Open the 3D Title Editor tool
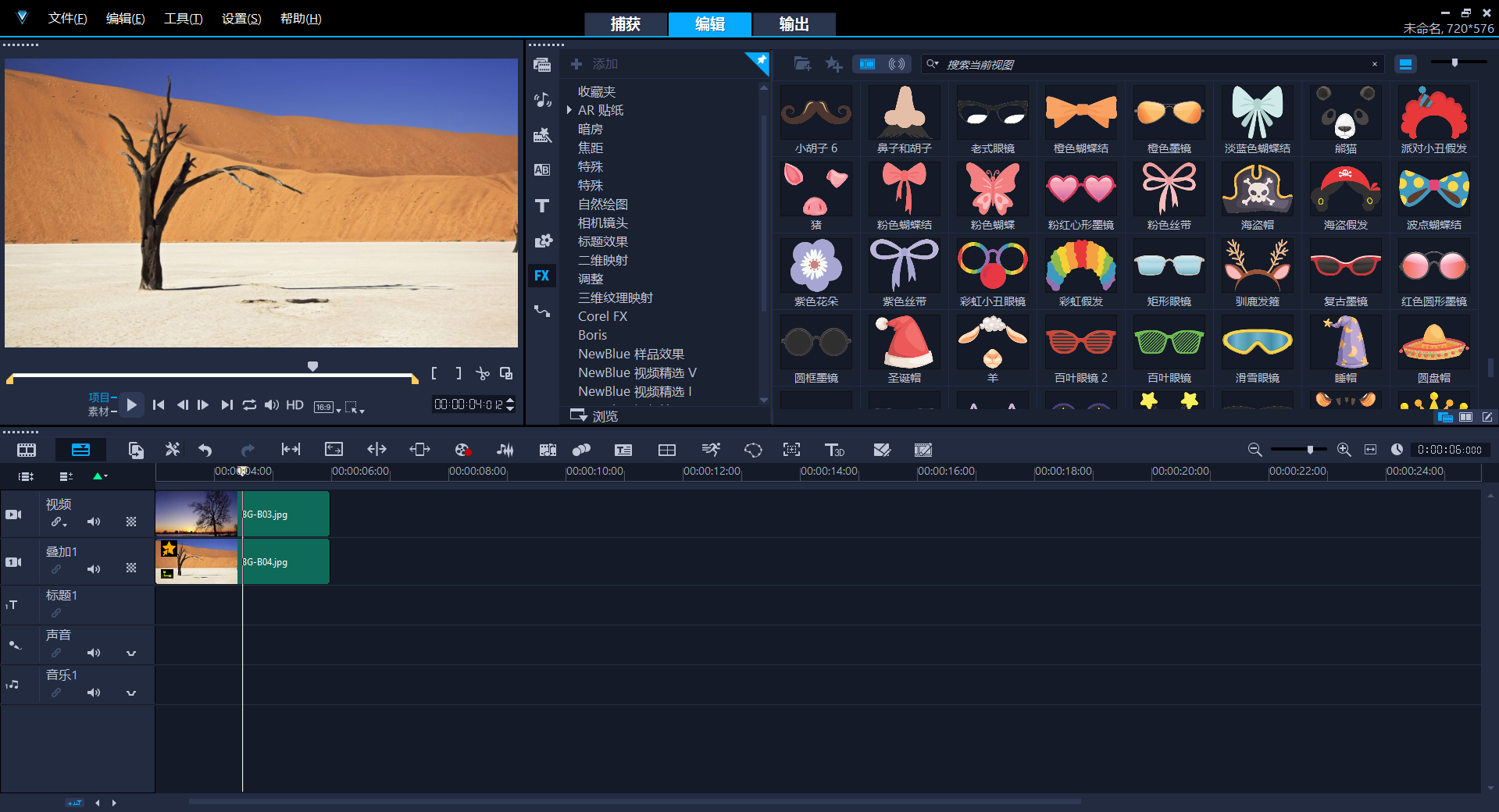Image resolution: width=1499 pixels, height=812 pixels. point(834,450)
